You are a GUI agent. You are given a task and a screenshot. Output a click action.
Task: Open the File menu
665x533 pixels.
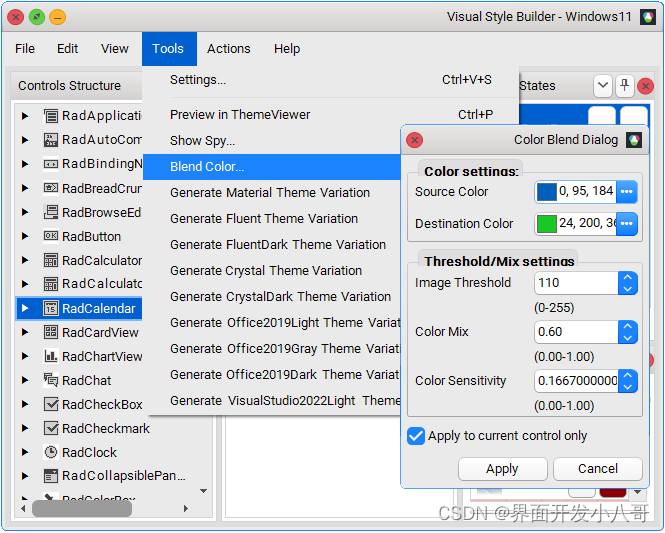(x=25, y=49)
